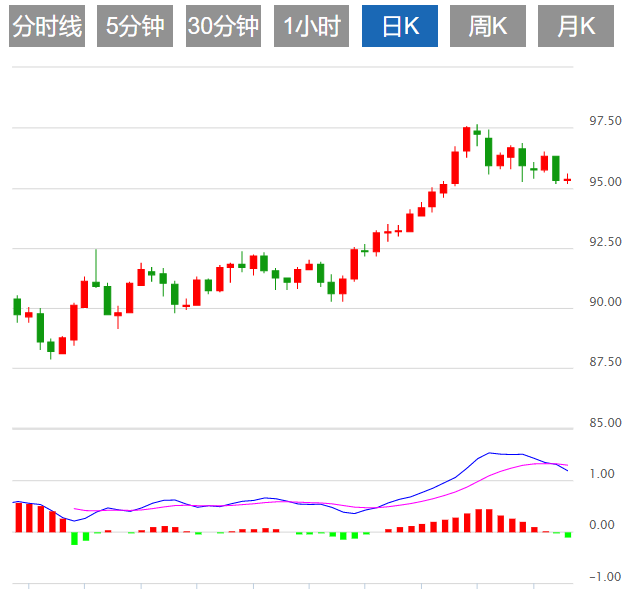Click the green candle with long upper wick near 92.50
Screen dimensions: 629x589
coord(96,284)
